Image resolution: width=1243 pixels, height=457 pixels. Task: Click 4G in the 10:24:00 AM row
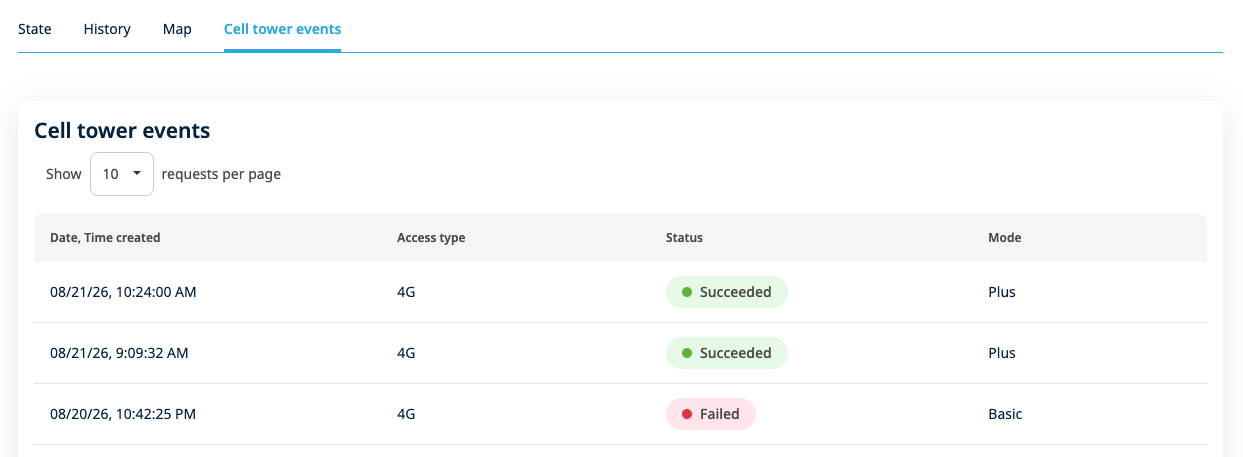tap(406, 292)
